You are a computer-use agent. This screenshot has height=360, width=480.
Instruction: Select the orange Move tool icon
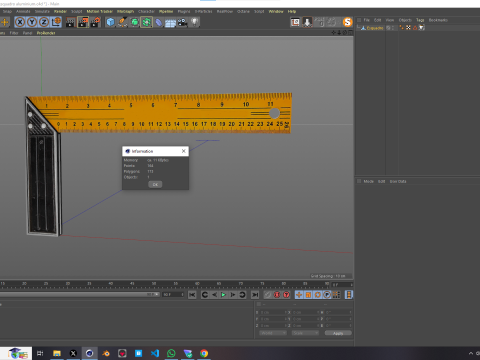[x=5, y=22]
